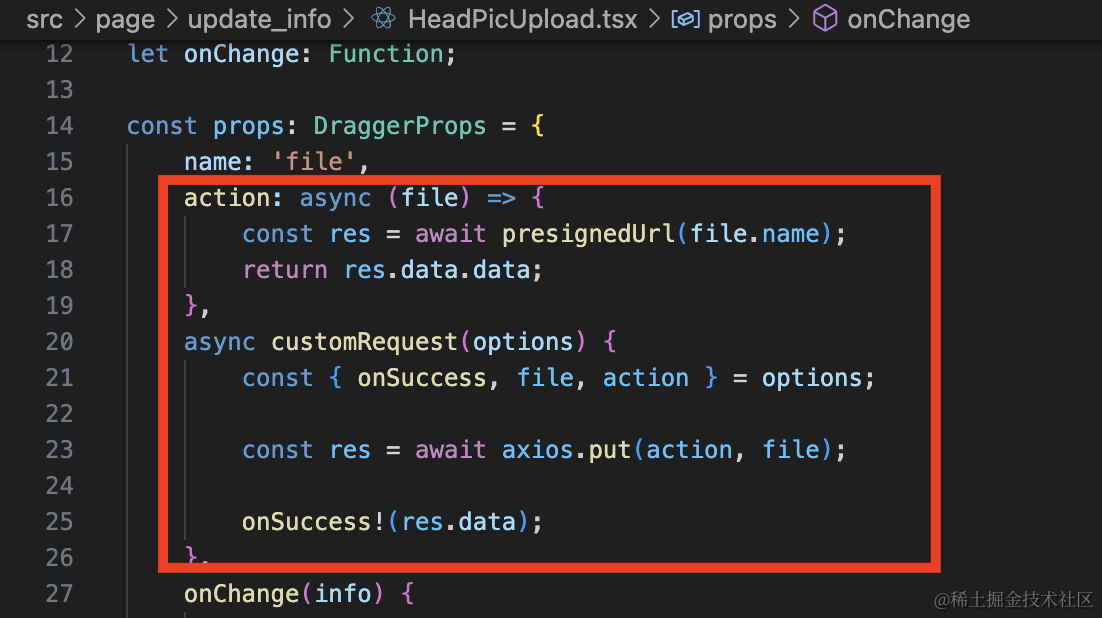
Task: Select the props breadcrumb label
Action: click(742, 19)
